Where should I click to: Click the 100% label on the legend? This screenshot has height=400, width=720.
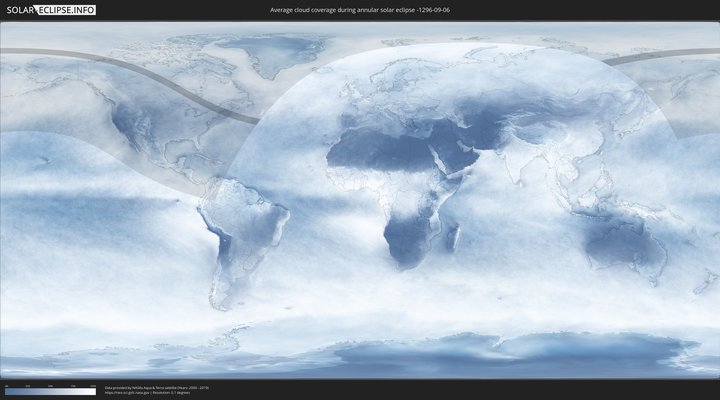94,385
